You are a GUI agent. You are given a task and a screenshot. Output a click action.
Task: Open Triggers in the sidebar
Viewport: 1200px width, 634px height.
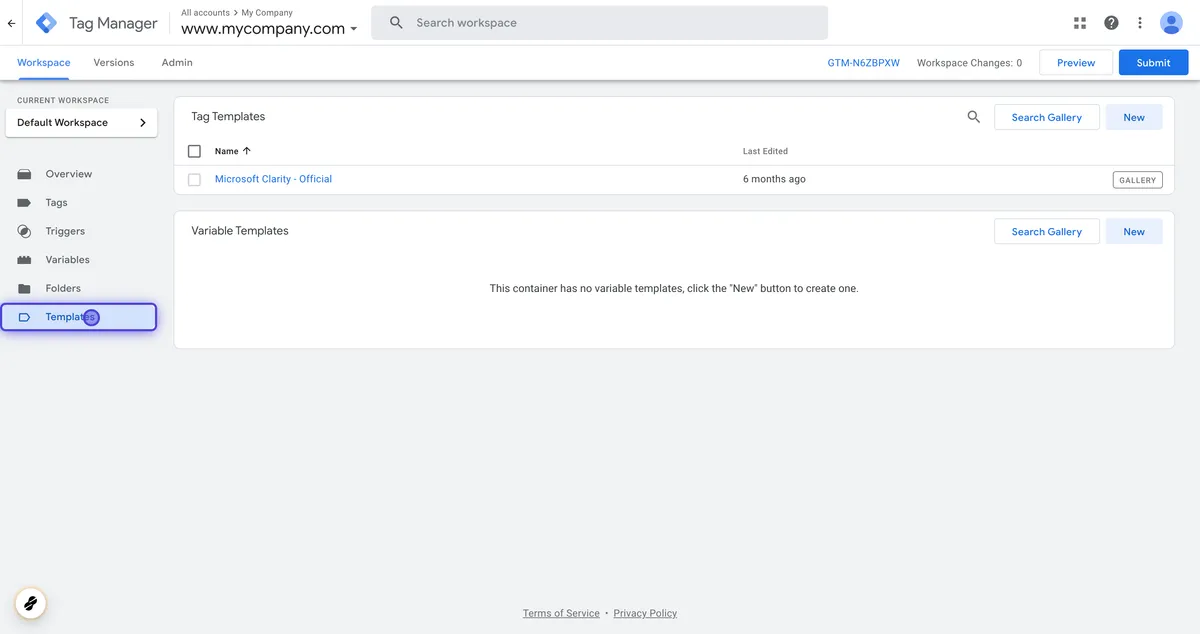(x=65, y=231)
